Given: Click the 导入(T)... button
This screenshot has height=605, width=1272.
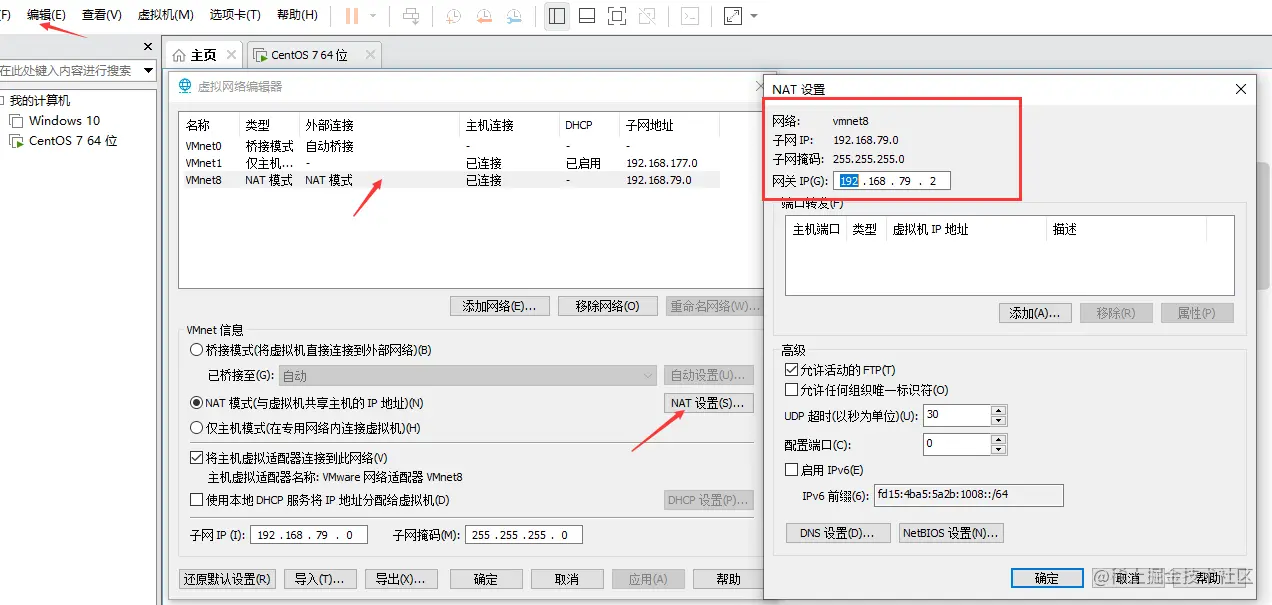Looking at the screenshot, I should click(x=320, y=579).
